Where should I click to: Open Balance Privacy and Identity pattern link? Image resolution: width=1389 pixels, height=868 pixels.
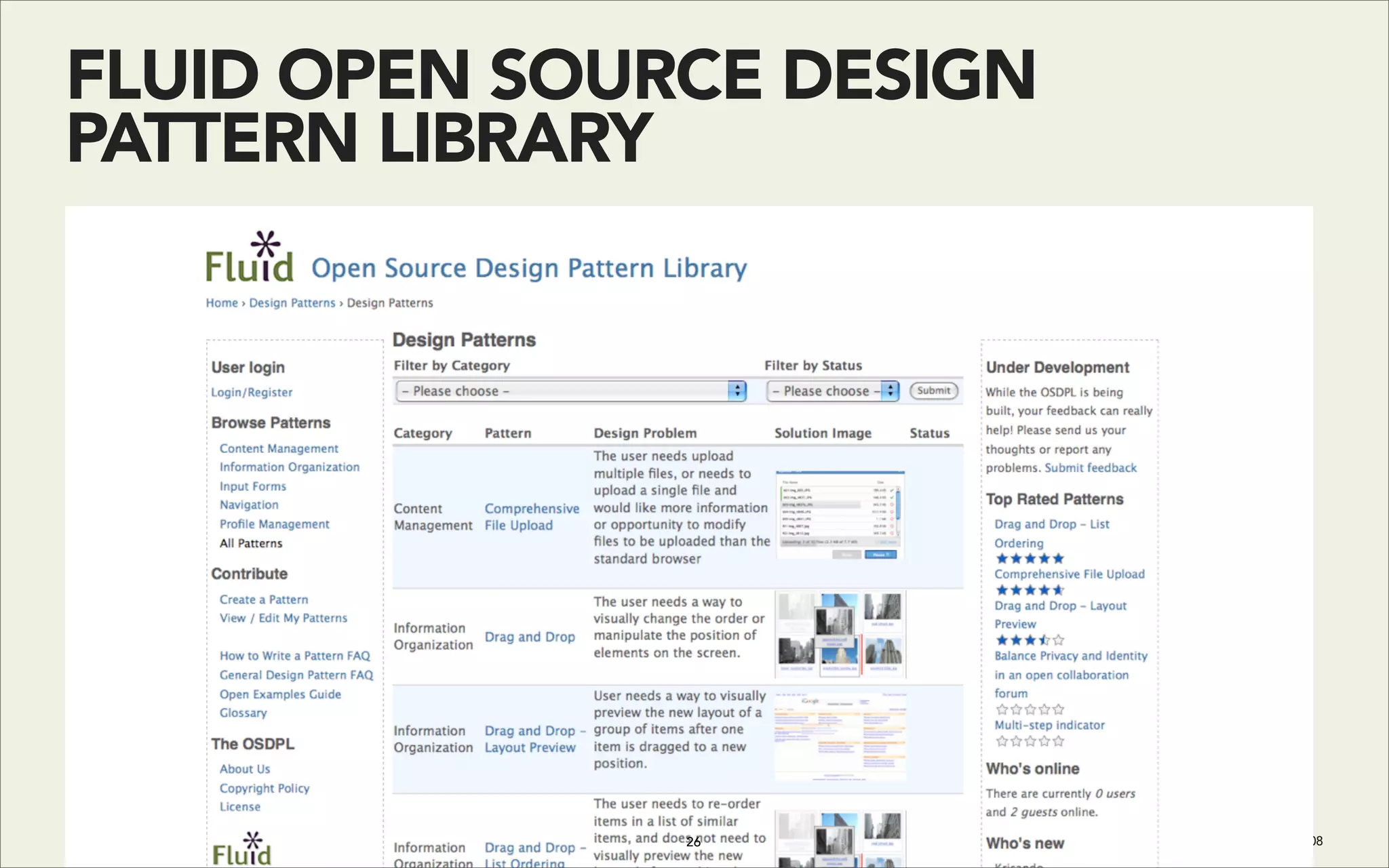[1071, 675]
